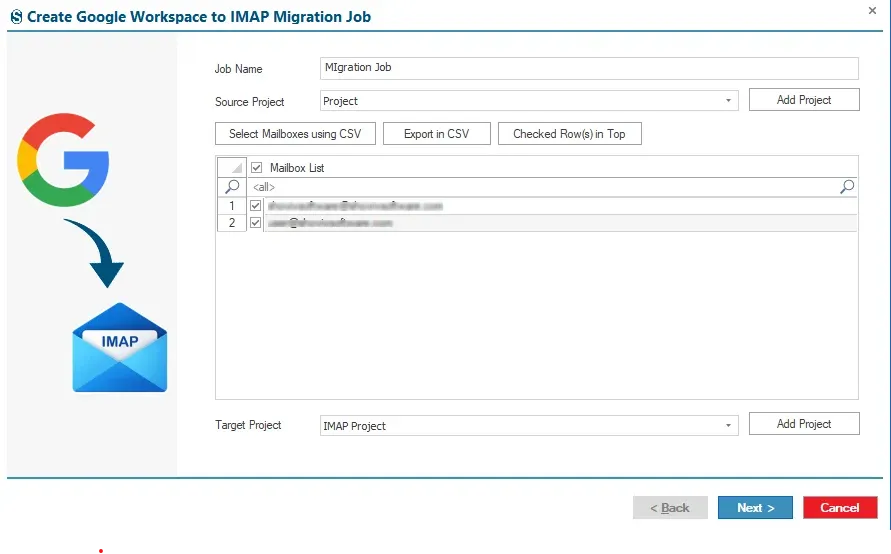Toggle the Mailbox List select-all checkbox
Viewport: 891px width, 554px height.
point(256,168)
